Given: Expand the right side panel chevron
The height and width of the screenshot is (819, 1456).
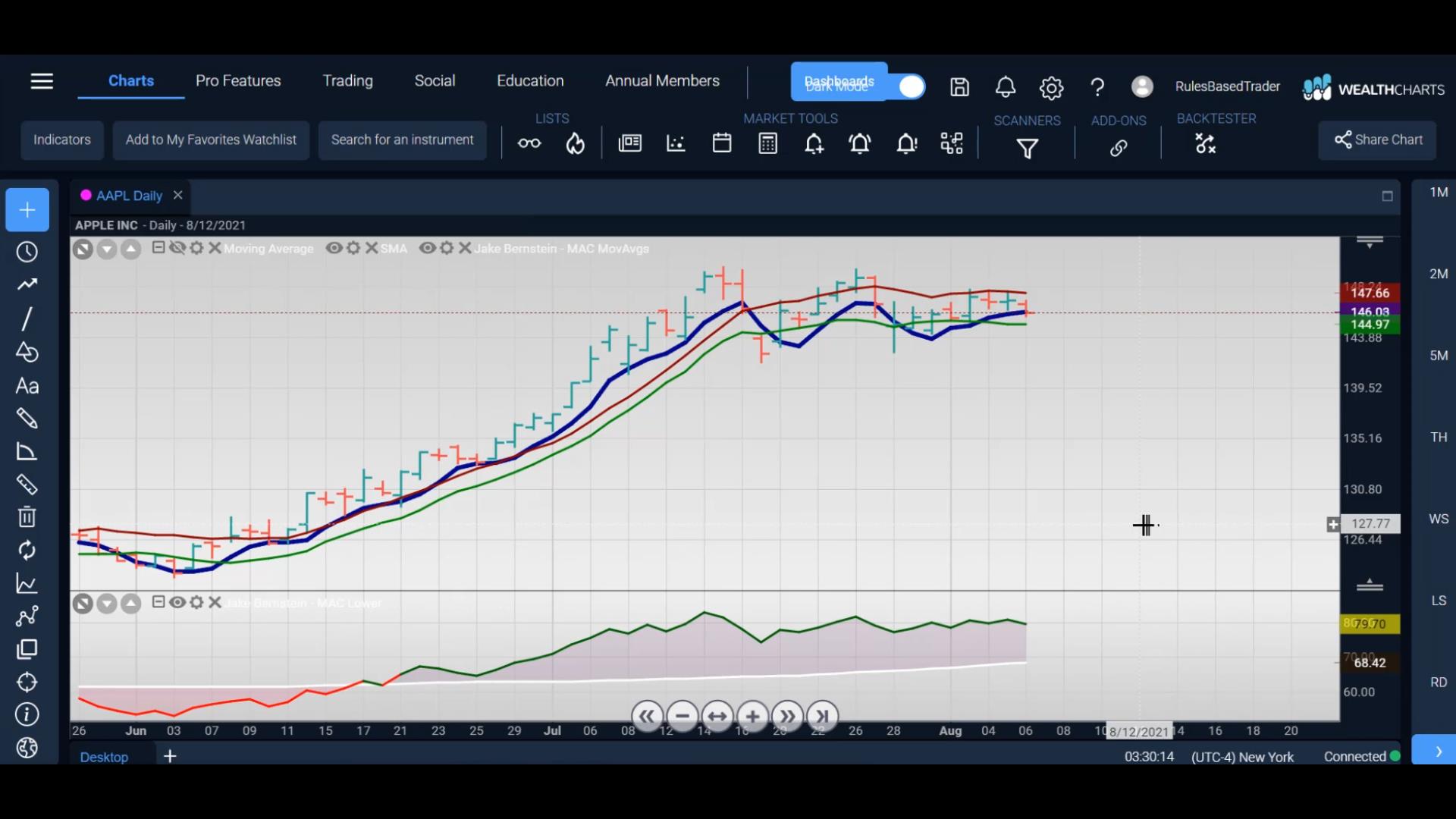Looking at the screenshot, I should [x=1439, y=752].
